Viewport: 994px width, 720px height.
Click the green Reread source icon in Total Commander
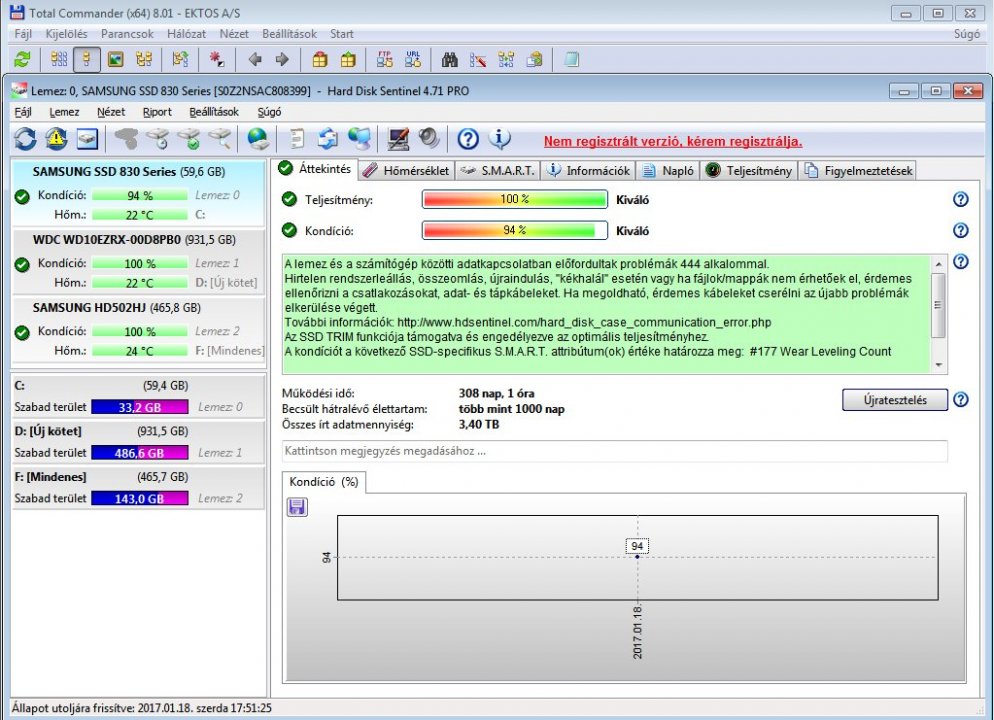tap(22, 60)
